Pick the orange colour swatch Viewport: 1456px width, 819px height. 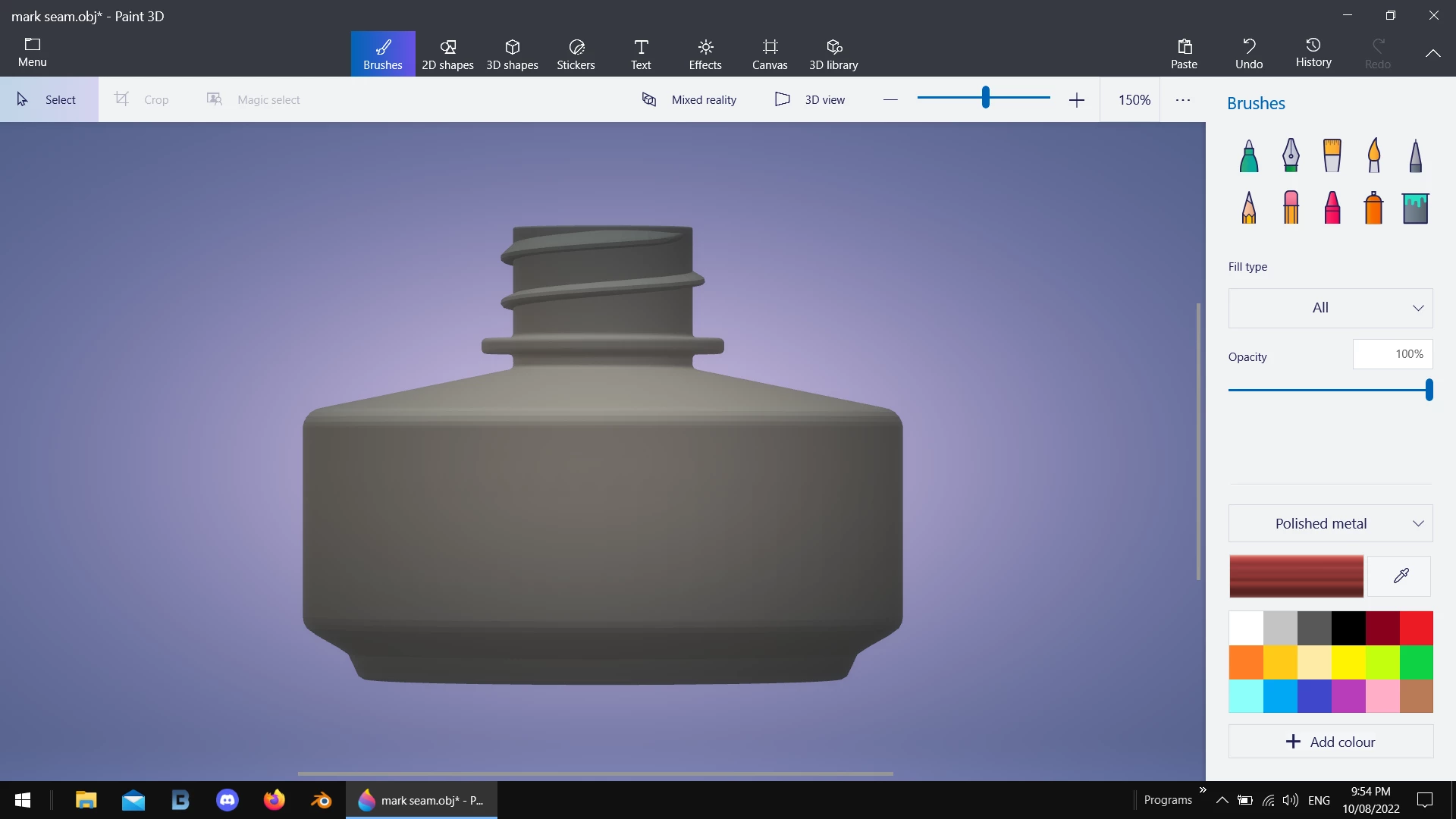1245,662
